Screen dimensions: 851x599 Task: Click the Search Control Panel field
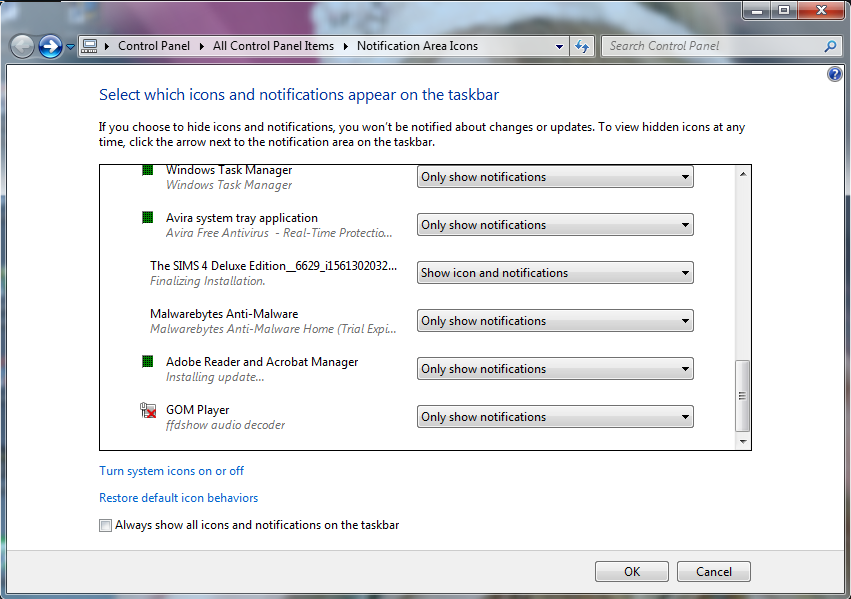(714, 46)
